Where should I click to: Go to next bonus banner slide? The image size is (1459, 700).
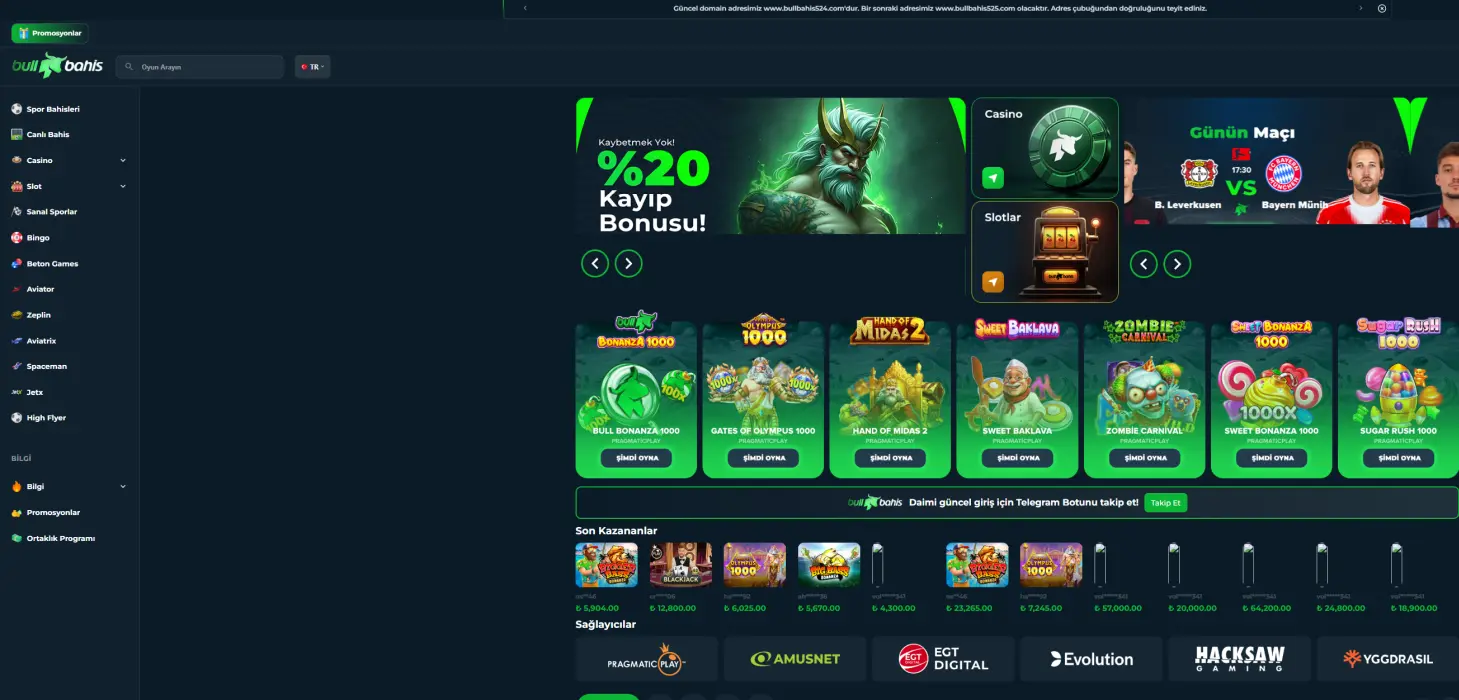coord(628,263)
